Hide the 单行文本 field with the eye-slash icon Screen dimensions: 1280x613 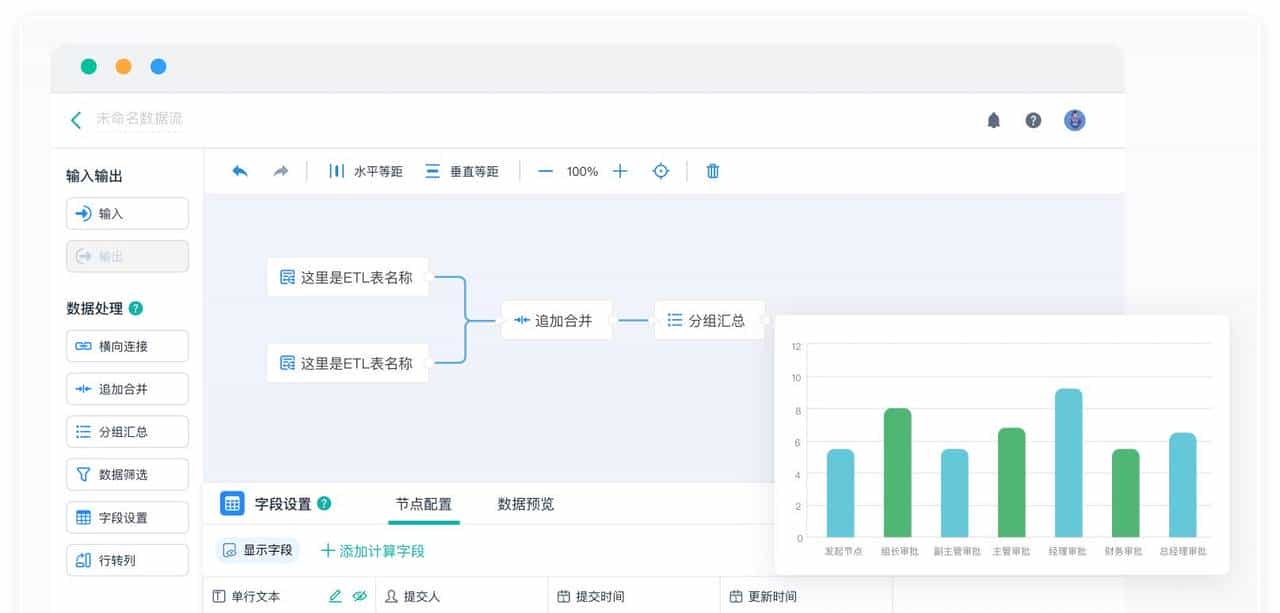pos(360,594)
